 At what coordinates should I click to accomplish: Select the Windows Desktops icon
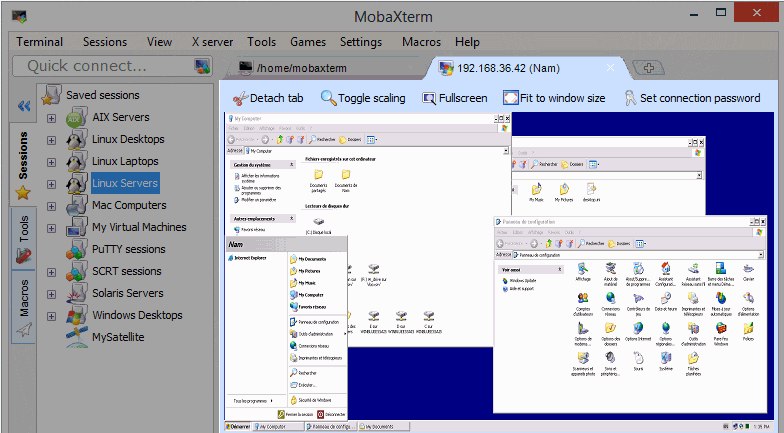click(76, 316)
